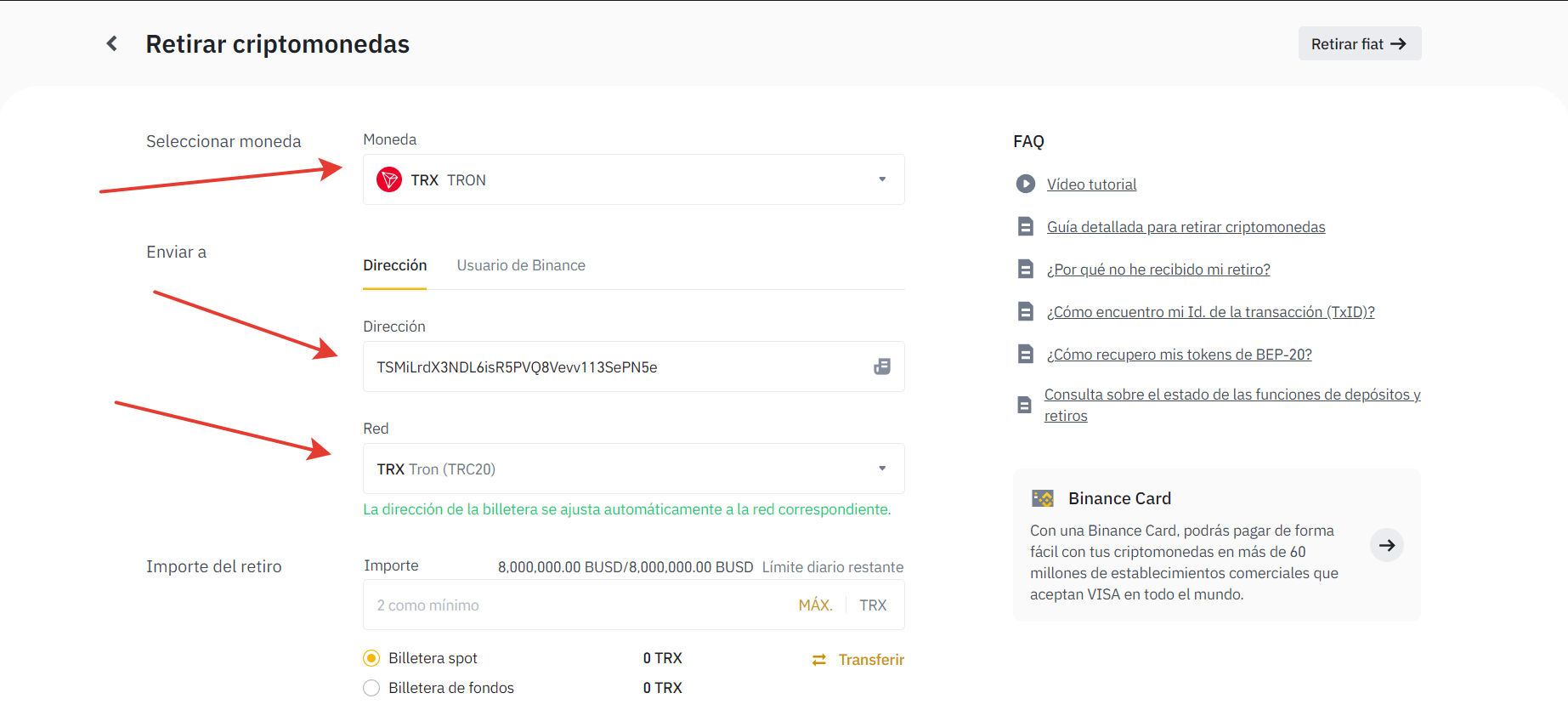The height and width of the screenshot is (727, 1568).
Task: Expand the Moneda dropdown arrow
Action: [882, 179]
